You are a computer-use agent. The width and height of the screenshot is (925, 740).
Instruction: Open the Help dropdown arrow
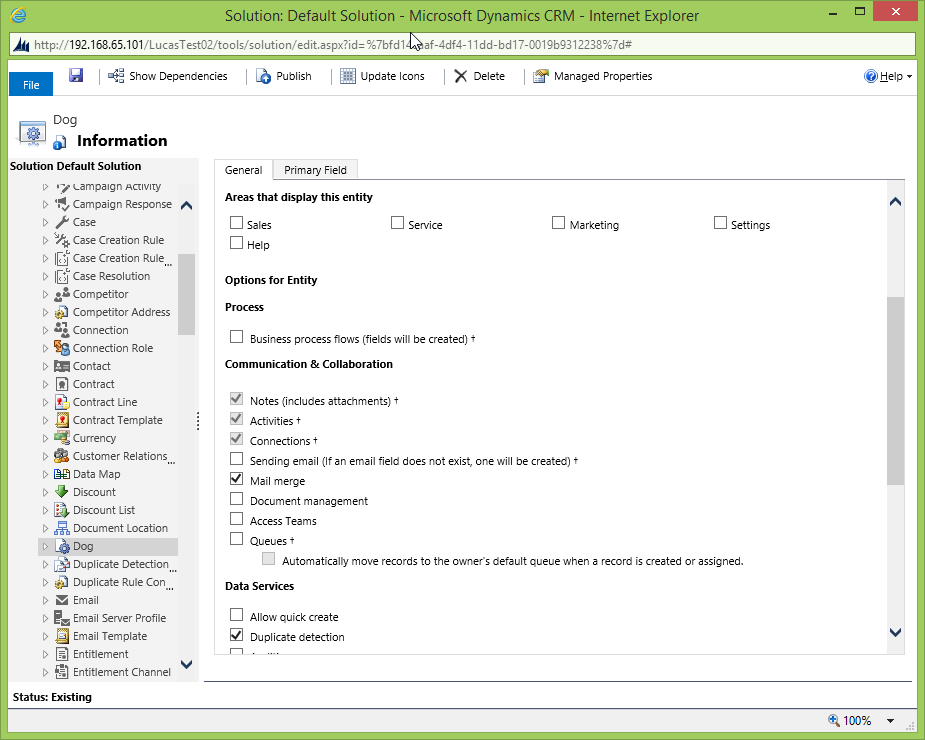909,77
